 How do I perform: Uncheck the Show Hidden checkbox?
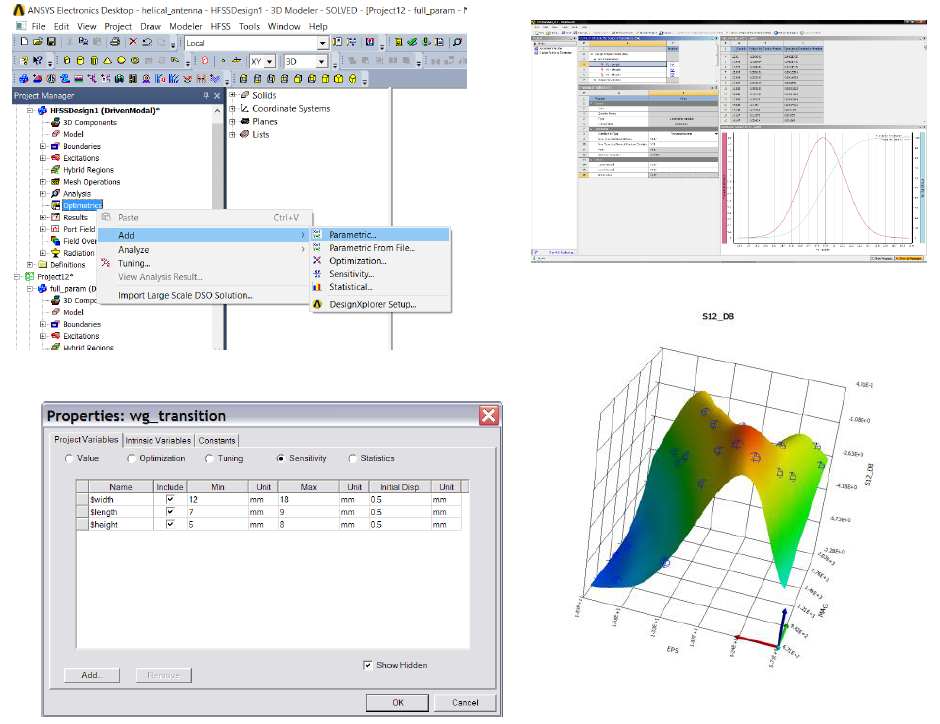click(x=367, y=665)
